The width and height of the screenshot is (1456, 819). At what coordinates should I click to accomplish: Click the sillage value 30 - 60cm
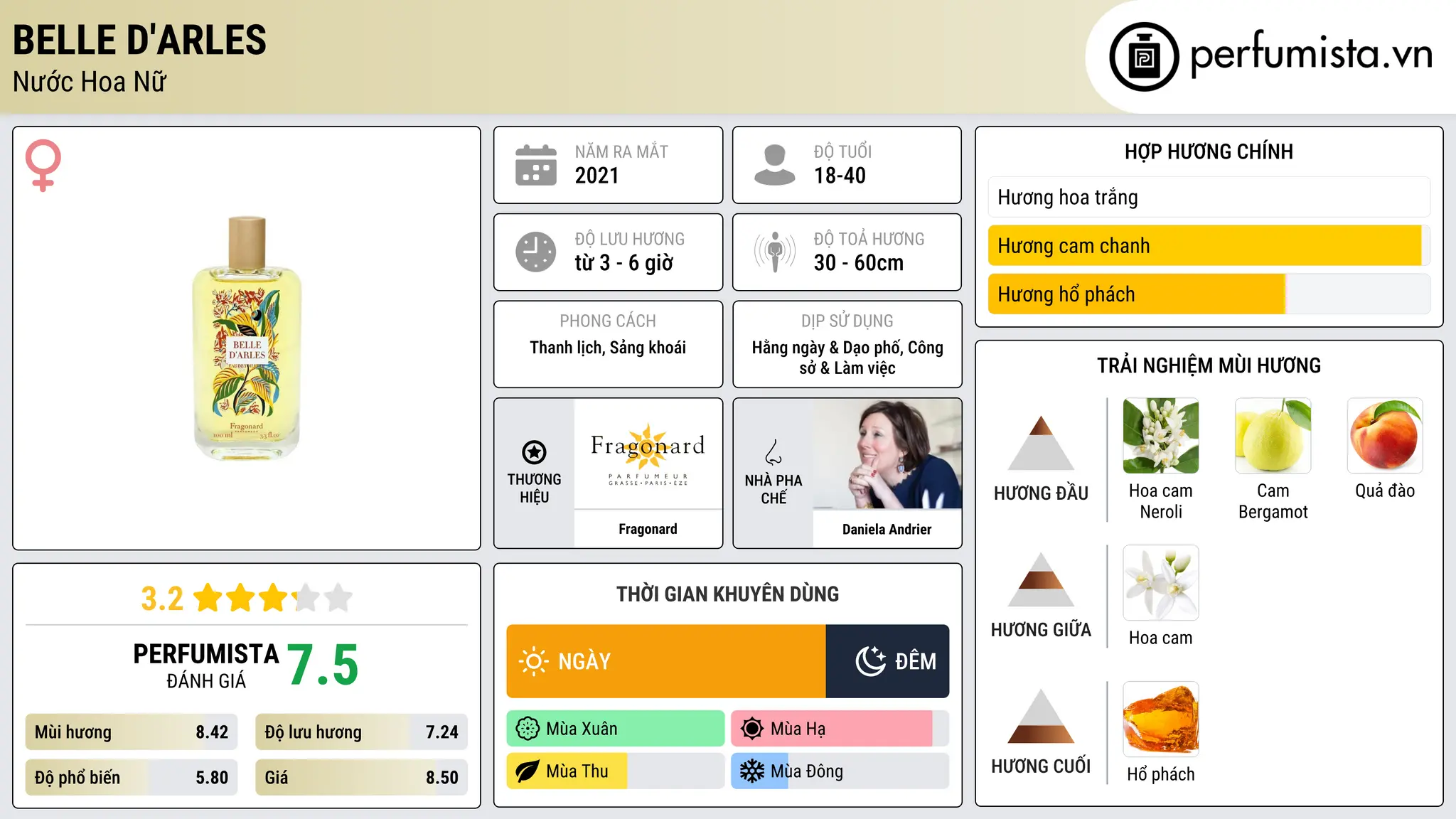[x=859, y=263]
